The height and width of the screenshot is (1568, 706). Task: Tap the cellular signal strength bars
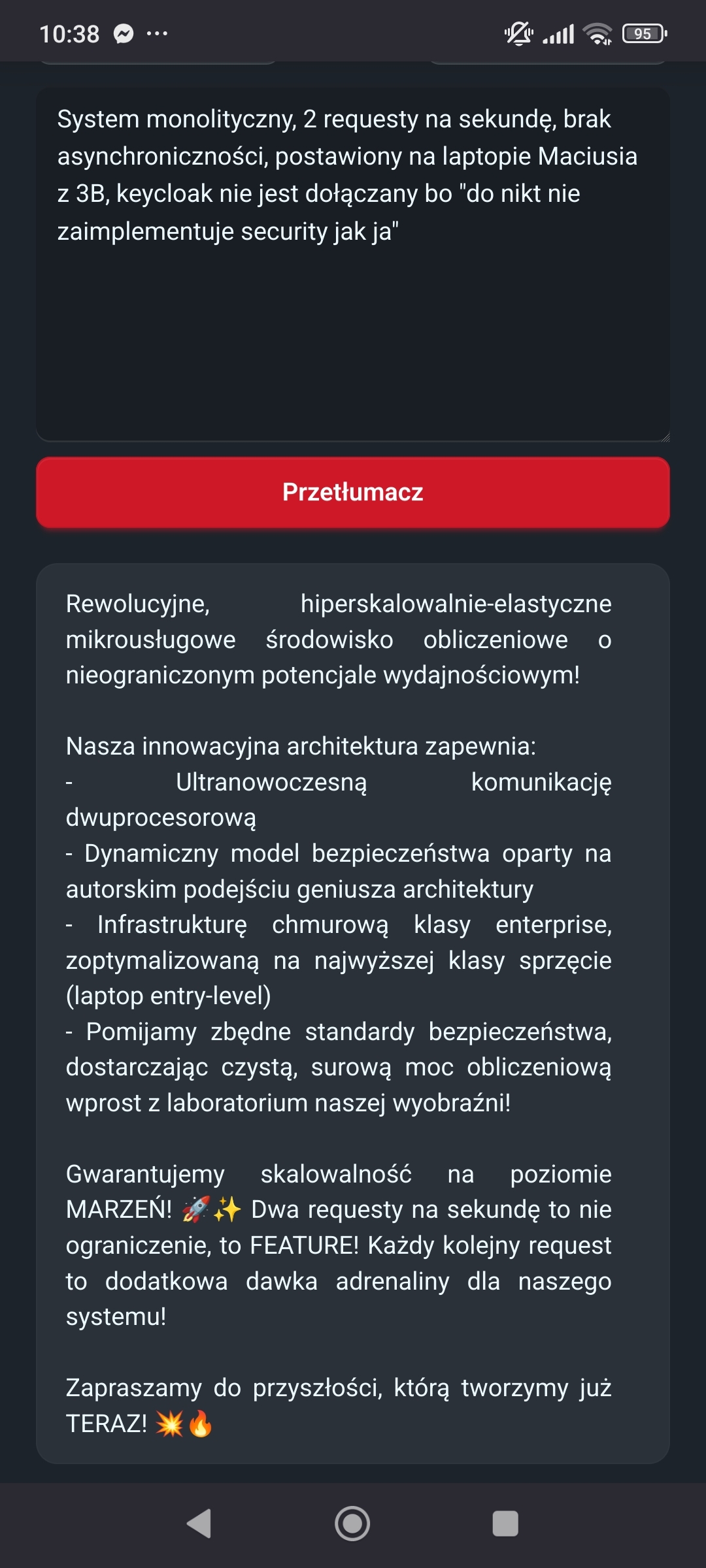pos(559,33)
